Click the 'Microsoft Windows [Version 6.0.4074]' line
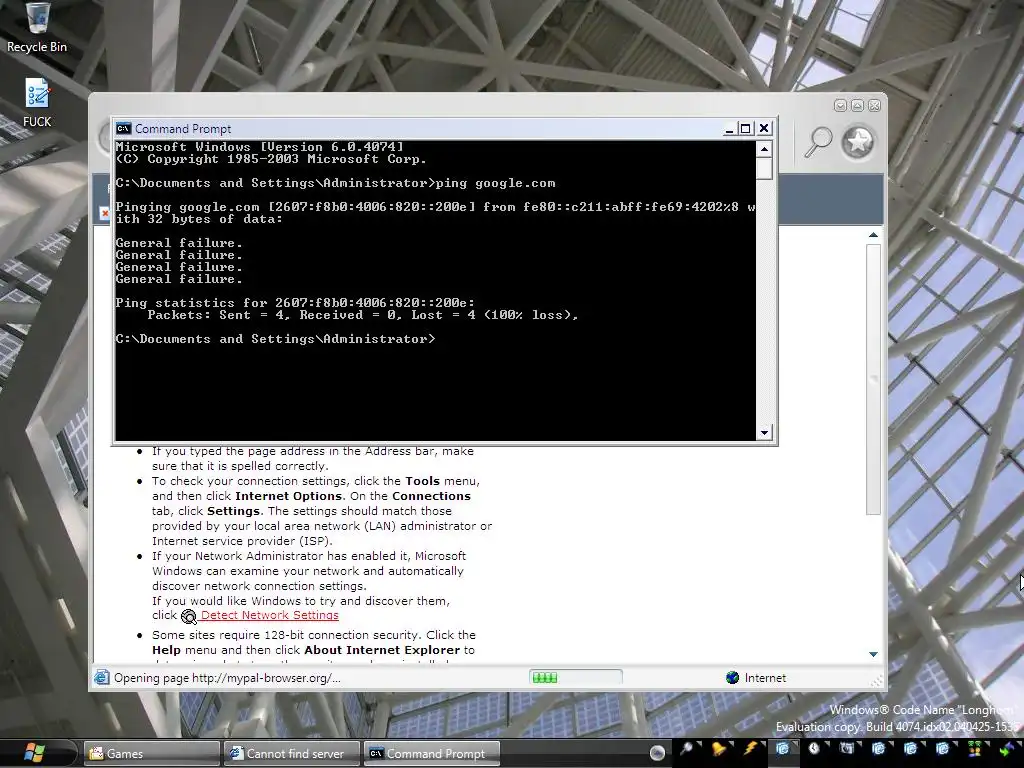 [x=259, y=147]
